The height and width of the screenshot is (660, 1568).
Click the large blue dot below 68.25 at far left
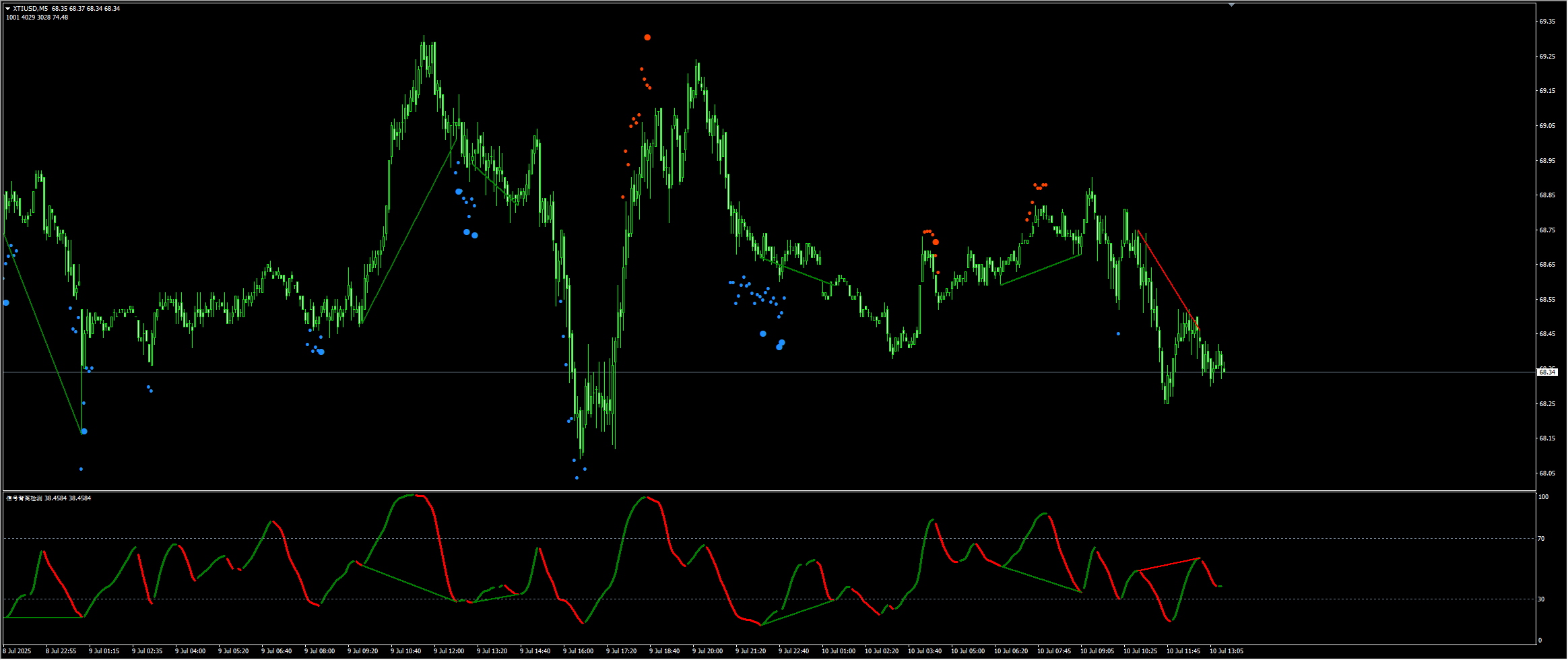coord(84,432)
